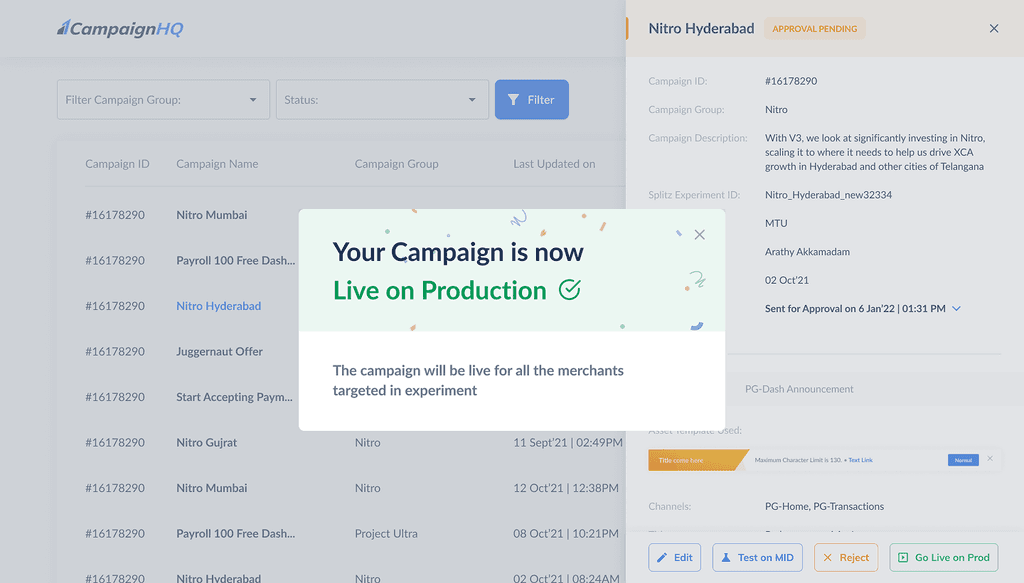Image resolution: width=1024 pixels, height=583 pixels.
Task: Click the Last Updated on column header
Action: (554, 164)
